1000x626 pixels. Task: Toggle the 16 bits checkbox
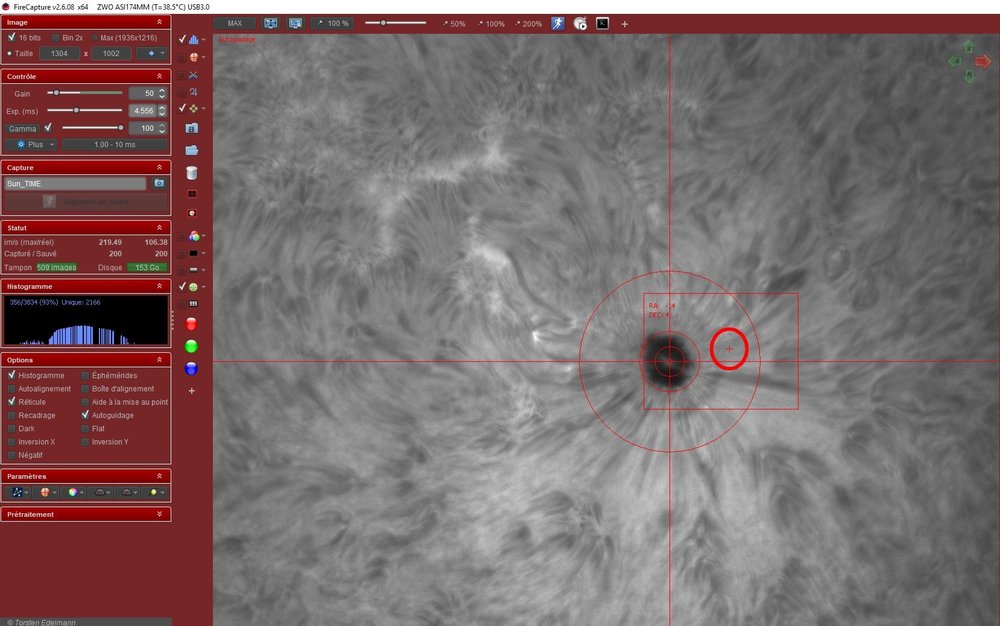point(11,38)
